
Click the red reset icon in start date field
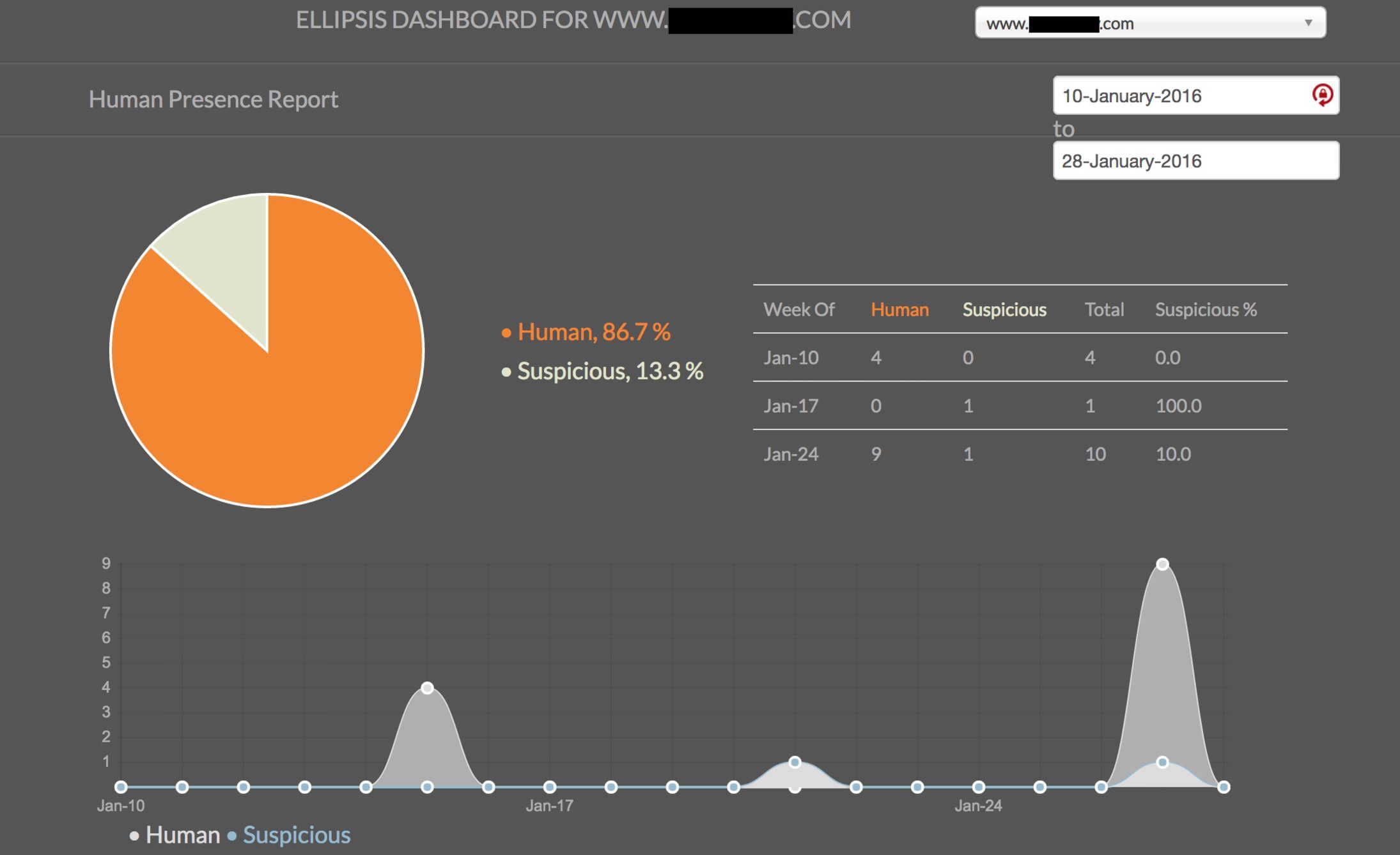coord(1322,95)
